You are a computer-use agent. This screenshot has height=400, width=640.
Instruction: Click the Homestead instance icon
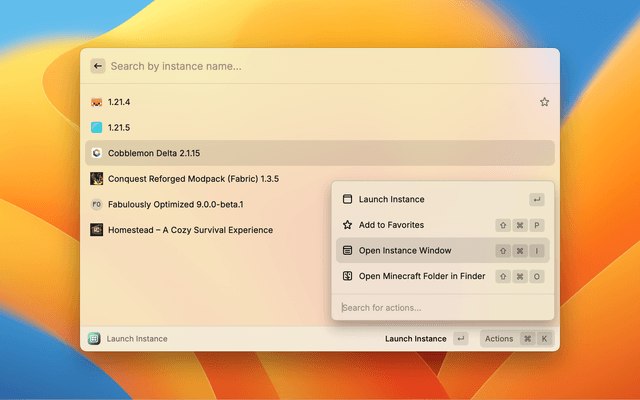96,230
